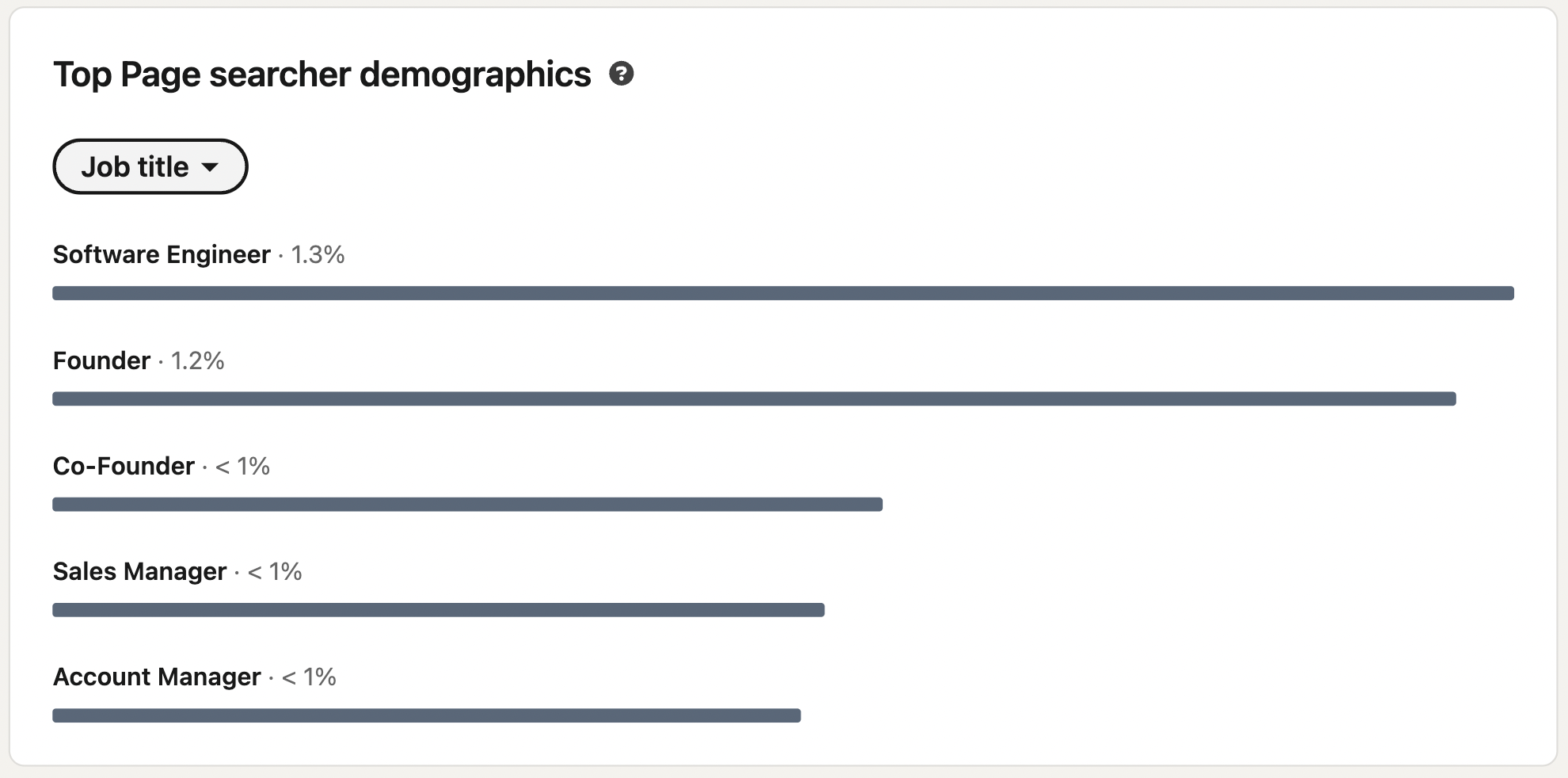Click the 1.2% value next to Founder
Image resolution: width=1568 pixels, height=778 pixels.
point(198,360)
